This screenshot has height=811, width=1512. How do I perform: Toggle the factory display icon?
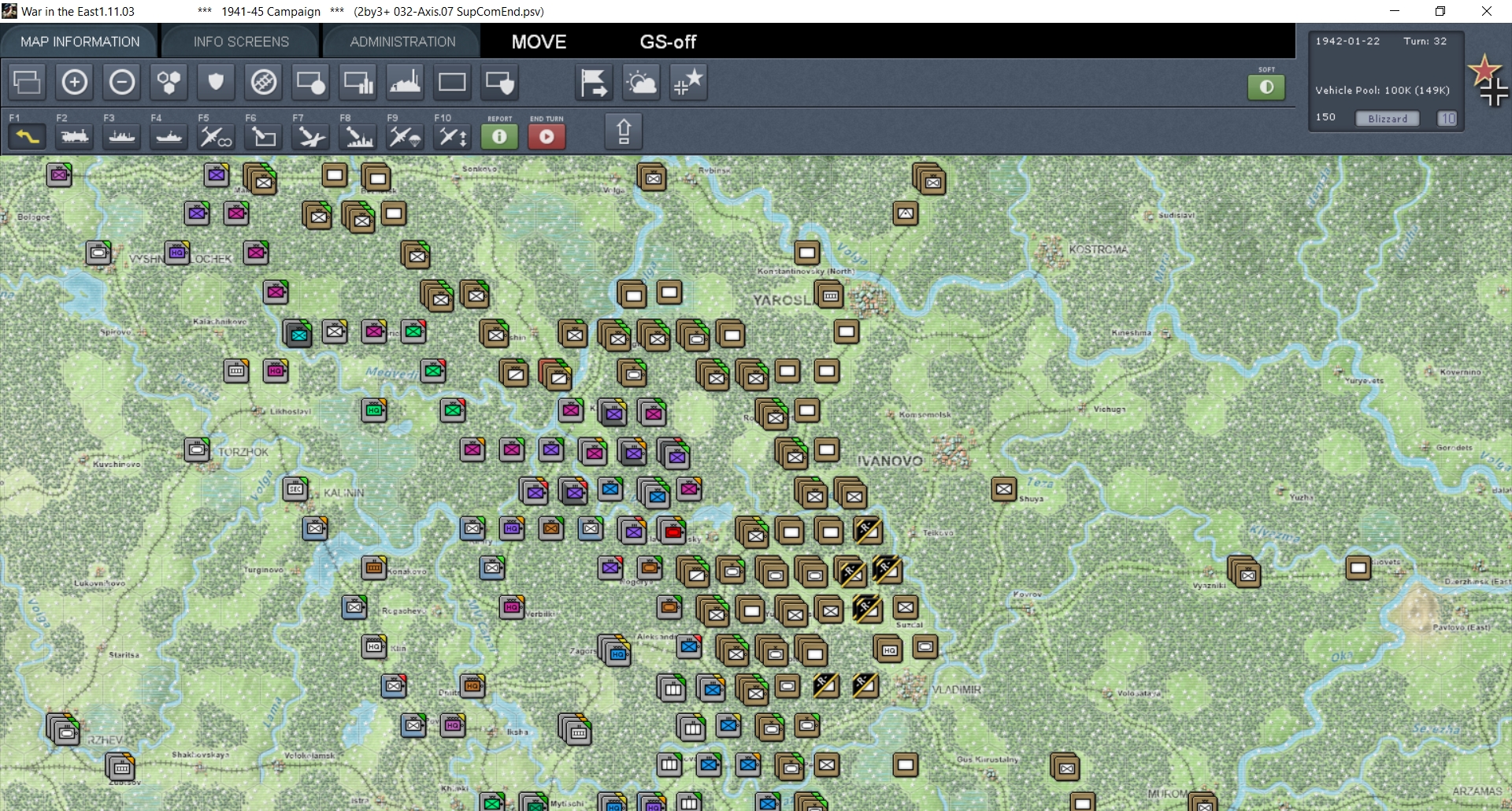tap(406, 82)
